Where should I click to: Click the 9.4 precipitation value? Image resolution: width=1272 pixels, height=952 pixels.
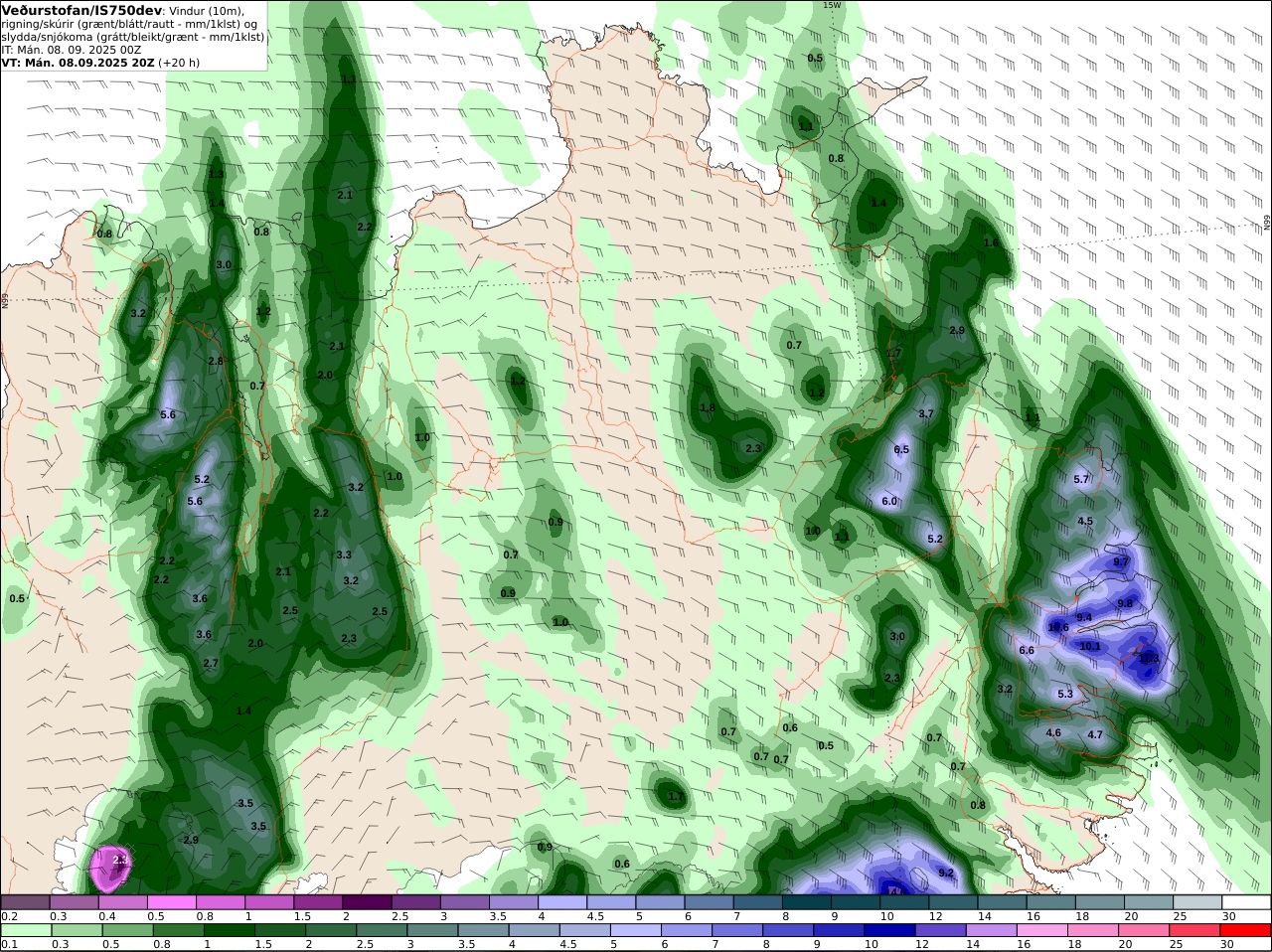(x=1084, y=617)
